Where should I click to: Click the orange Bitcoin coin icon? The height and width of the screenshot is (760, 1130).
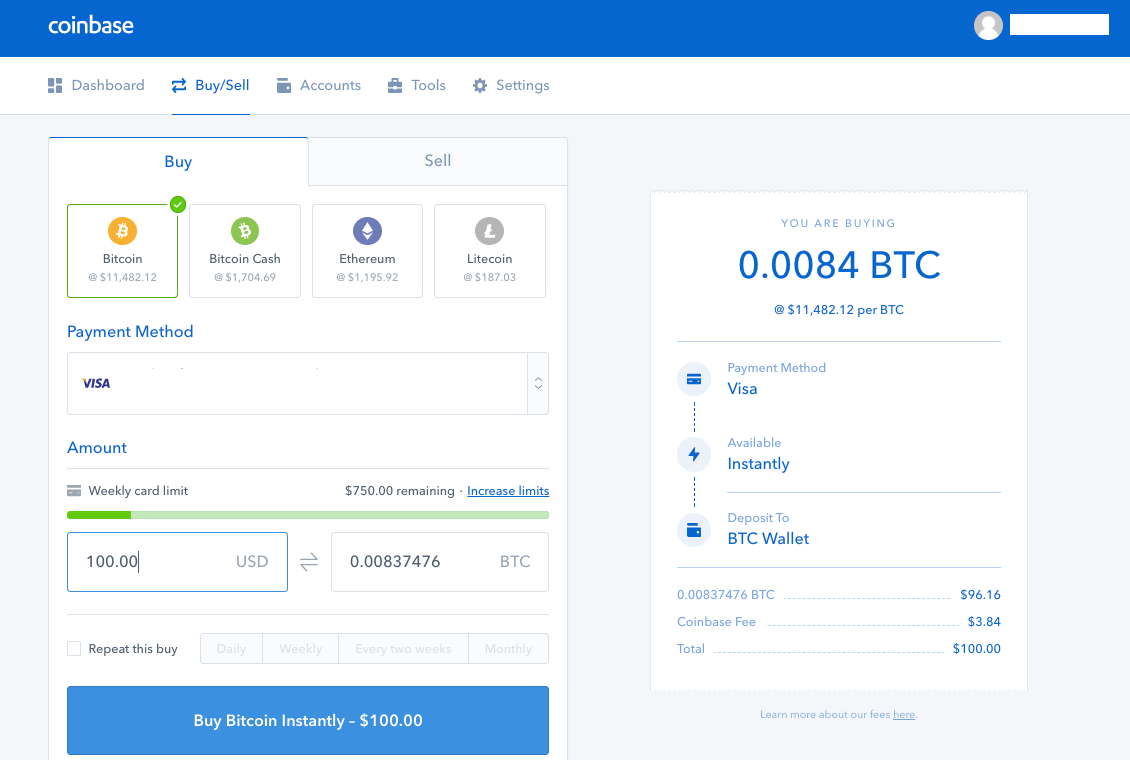[123, 231]
